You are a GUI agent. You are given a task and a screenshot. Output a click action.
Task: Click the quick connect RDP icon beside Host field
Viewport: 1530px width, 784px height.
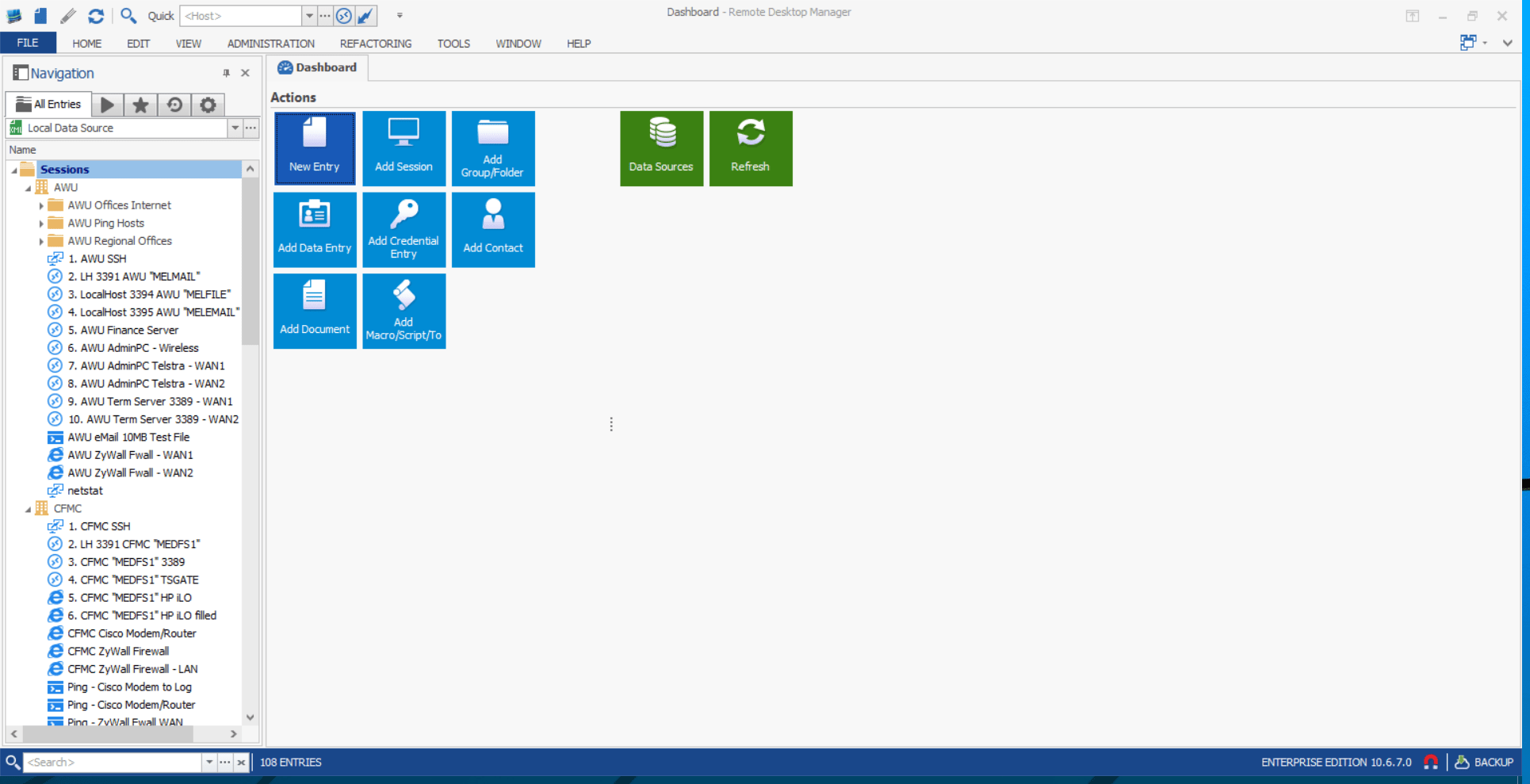pos(344,16)
